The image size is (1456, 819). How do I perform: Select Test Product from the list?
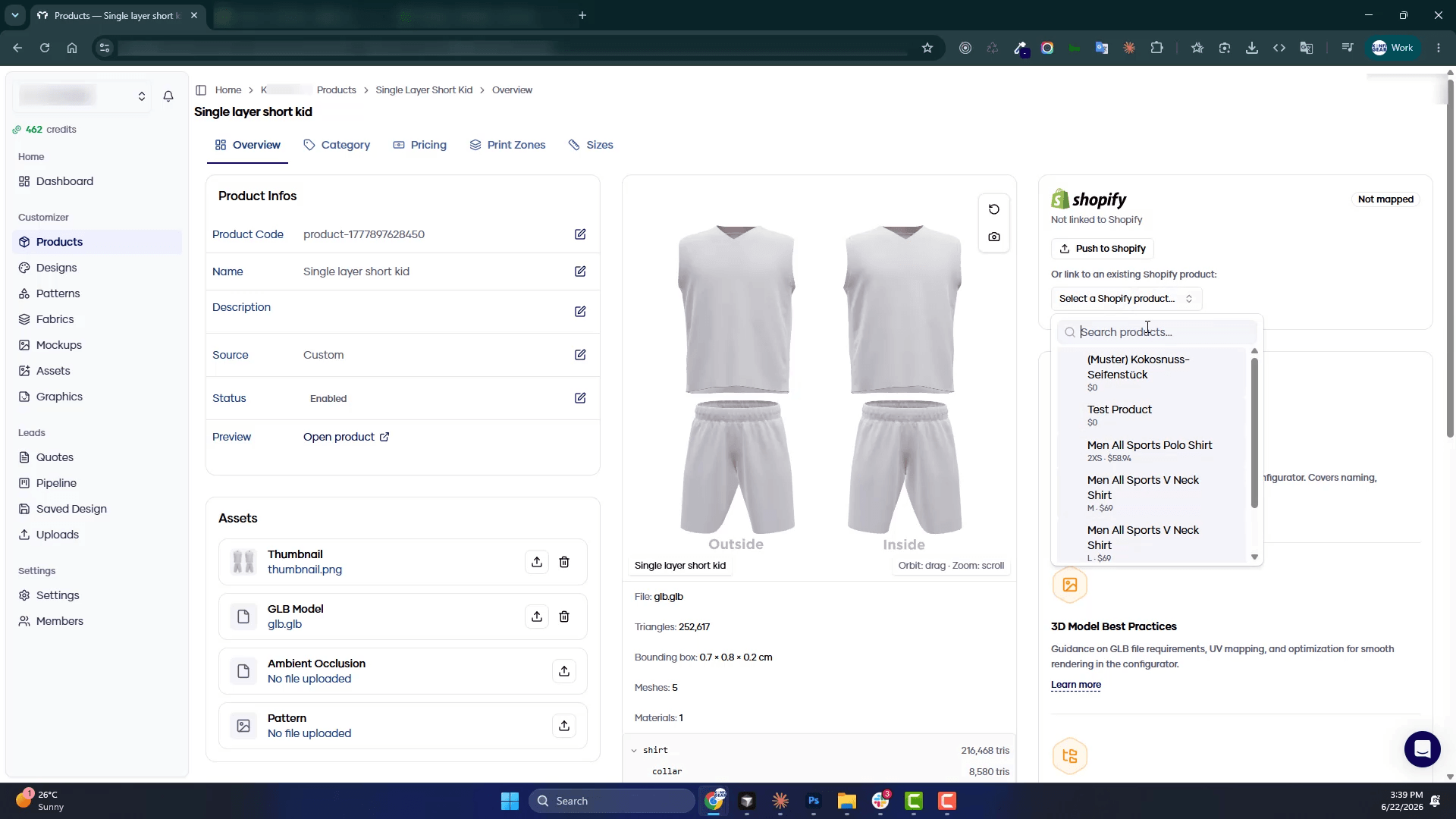click(x=1152, y=415)
